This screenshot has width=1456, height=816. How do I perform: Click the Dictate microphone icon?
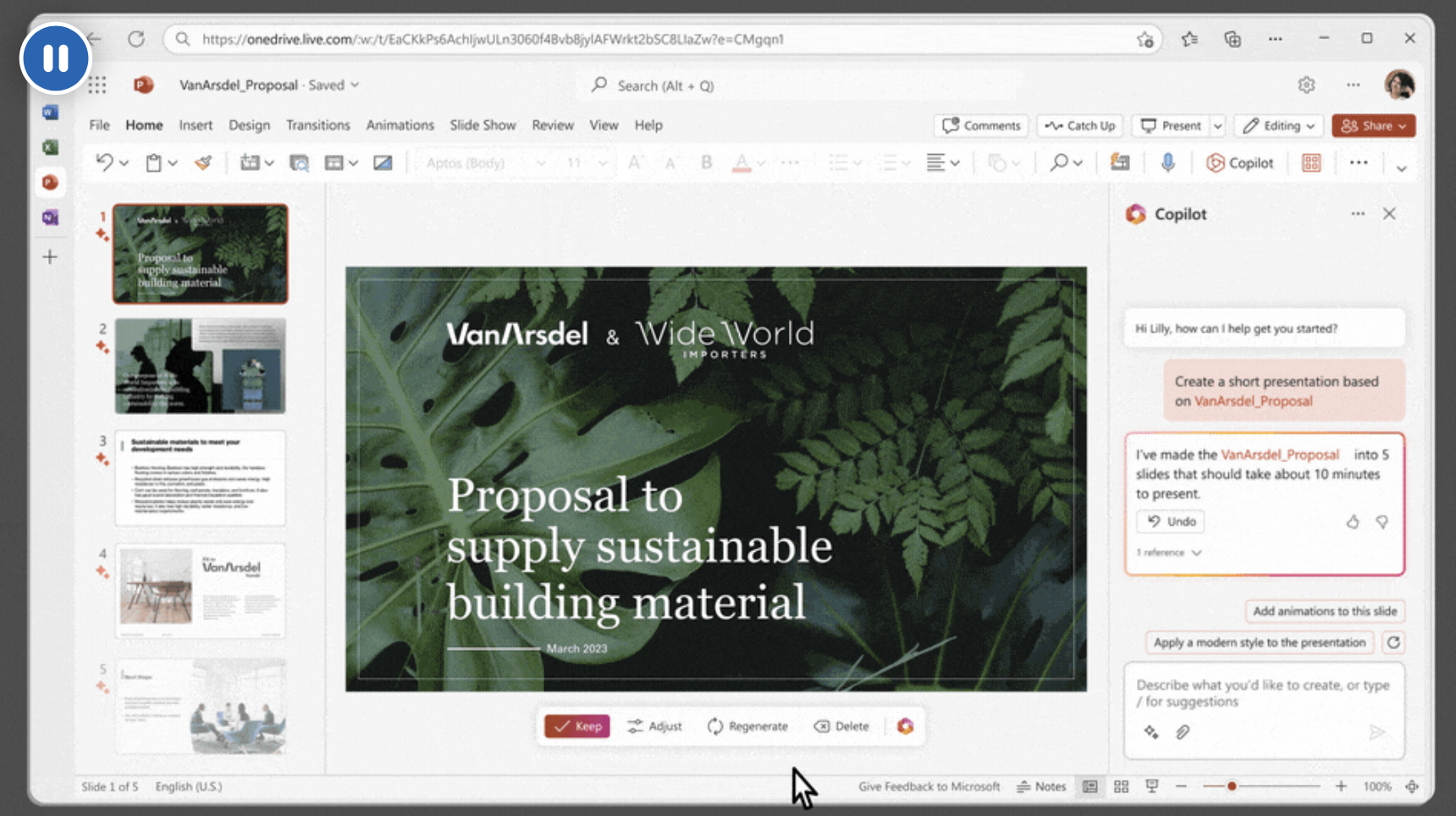[1167, 163]
